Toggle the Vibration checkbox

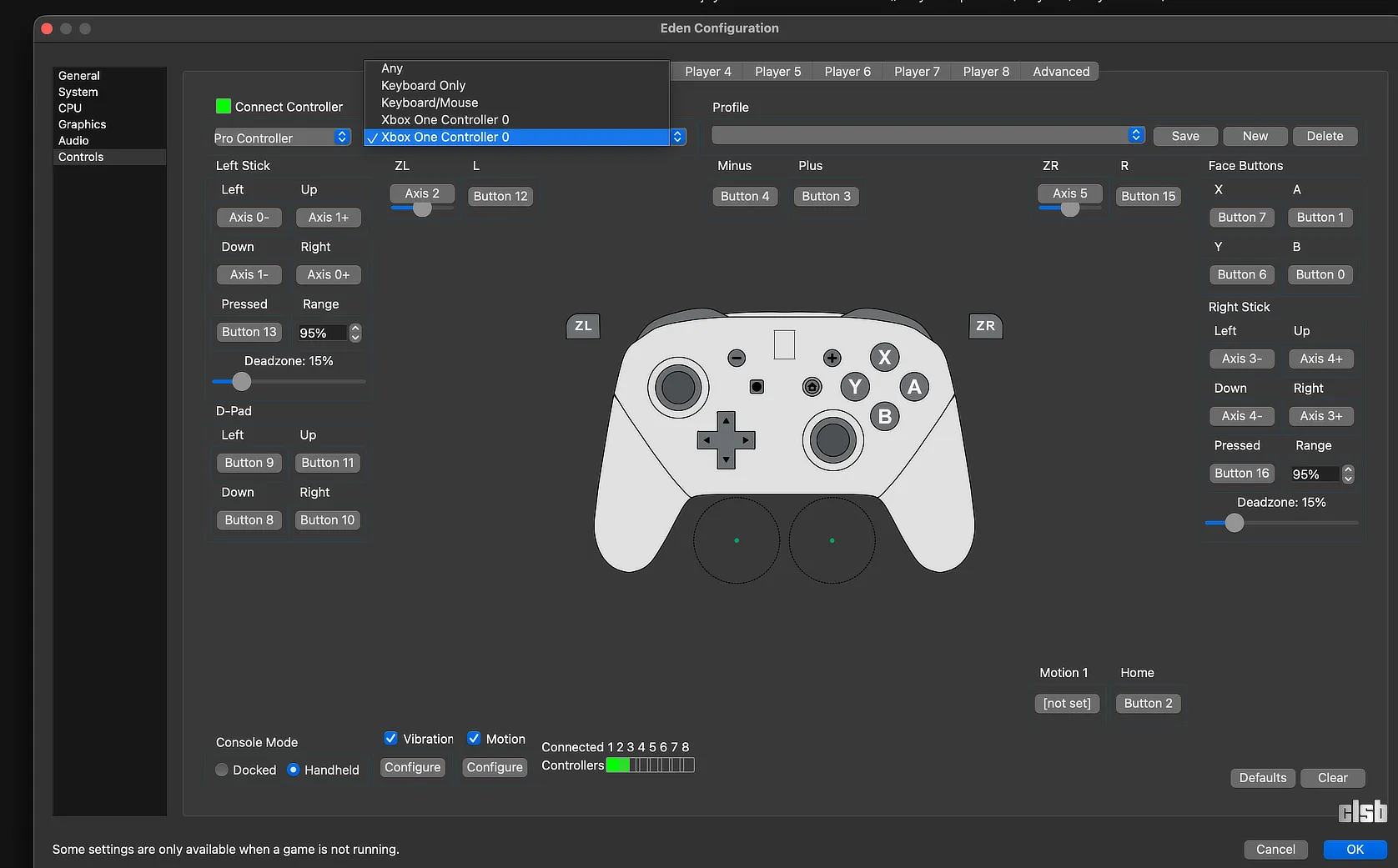click(390, 739)
